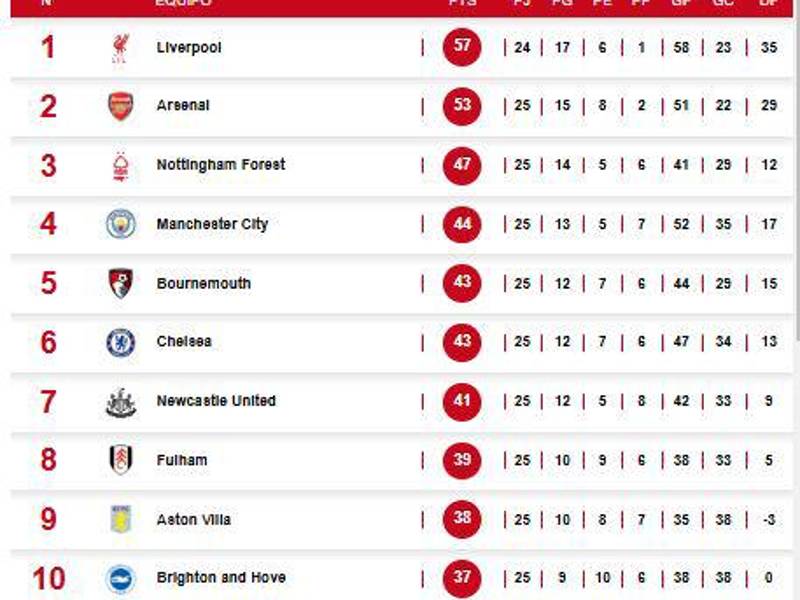
Task: Click the Chelsea lion crest
Action: pos(119,341)
